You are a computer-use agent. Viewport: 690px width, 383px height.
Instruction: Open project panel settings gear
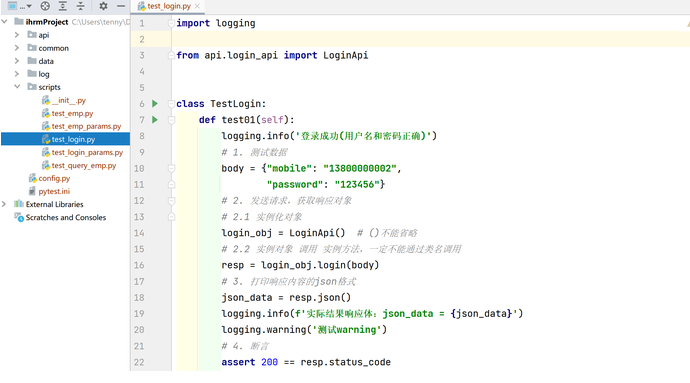click(x=103, y=6)
